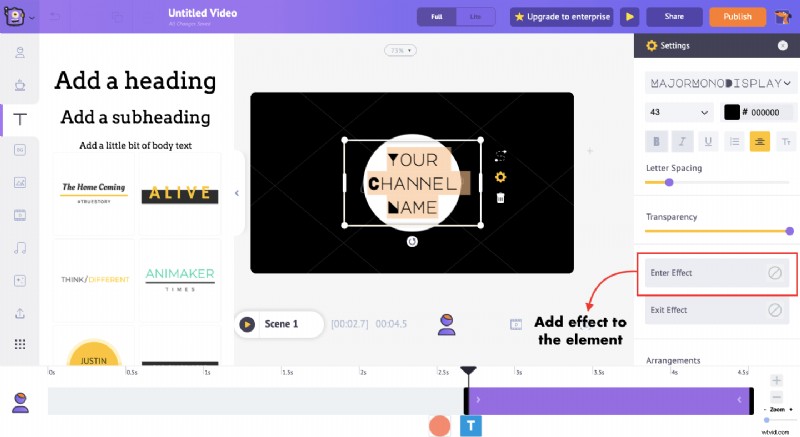
Task: Click Add a little bit of body text
Action: tap(135, 146)
